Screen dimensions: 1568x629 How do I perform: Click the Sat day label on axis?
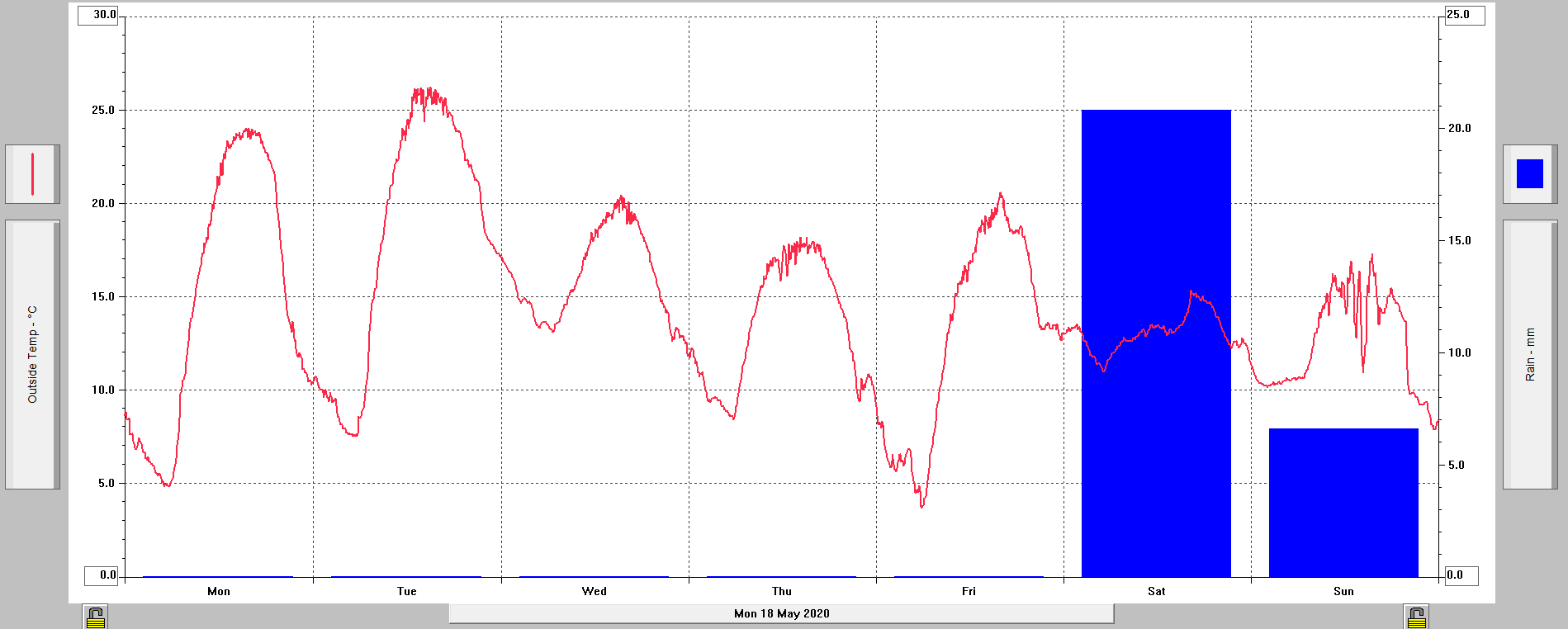[1156, 591]
